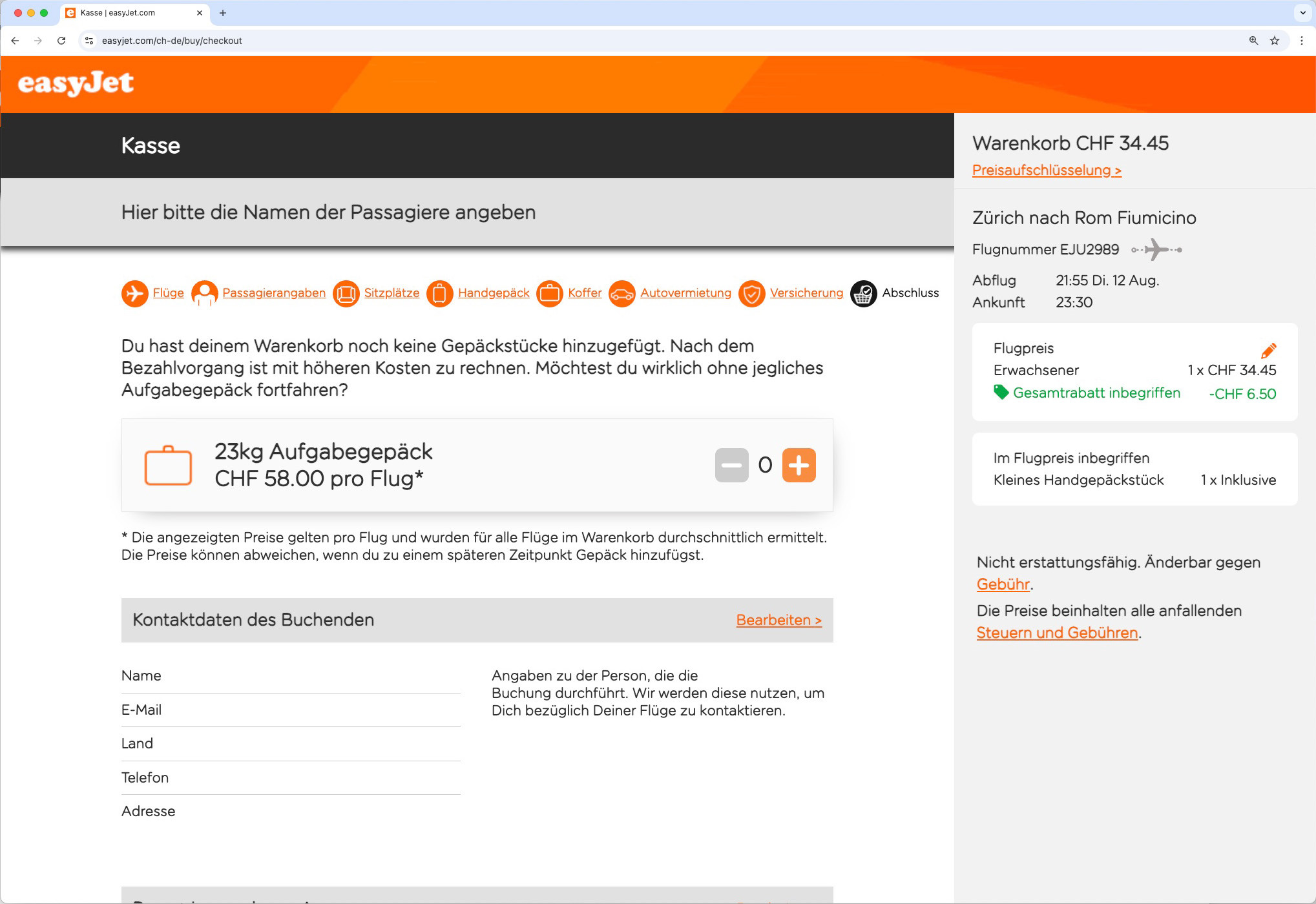Close the Kasse easyJet tab
This screenshot has width=1316, height=904.
(199, 13)
